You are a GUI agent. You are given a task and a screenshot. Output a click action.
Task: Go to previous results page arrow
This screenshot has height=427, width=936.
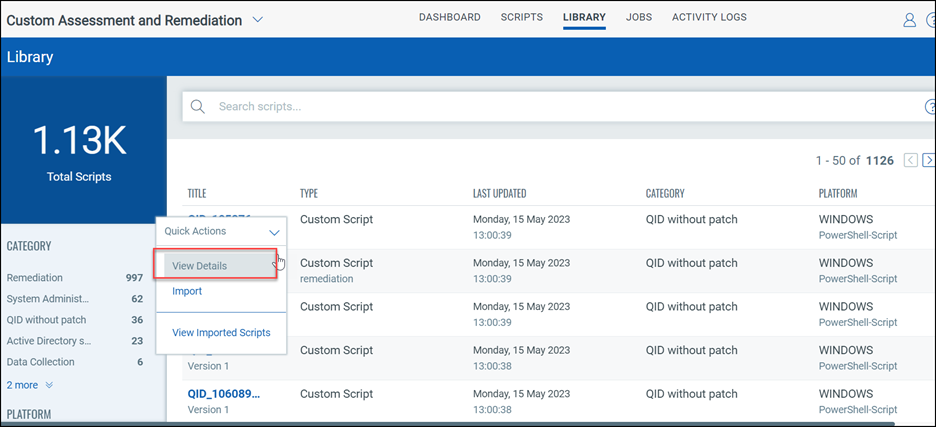click(x=910, y=160)
